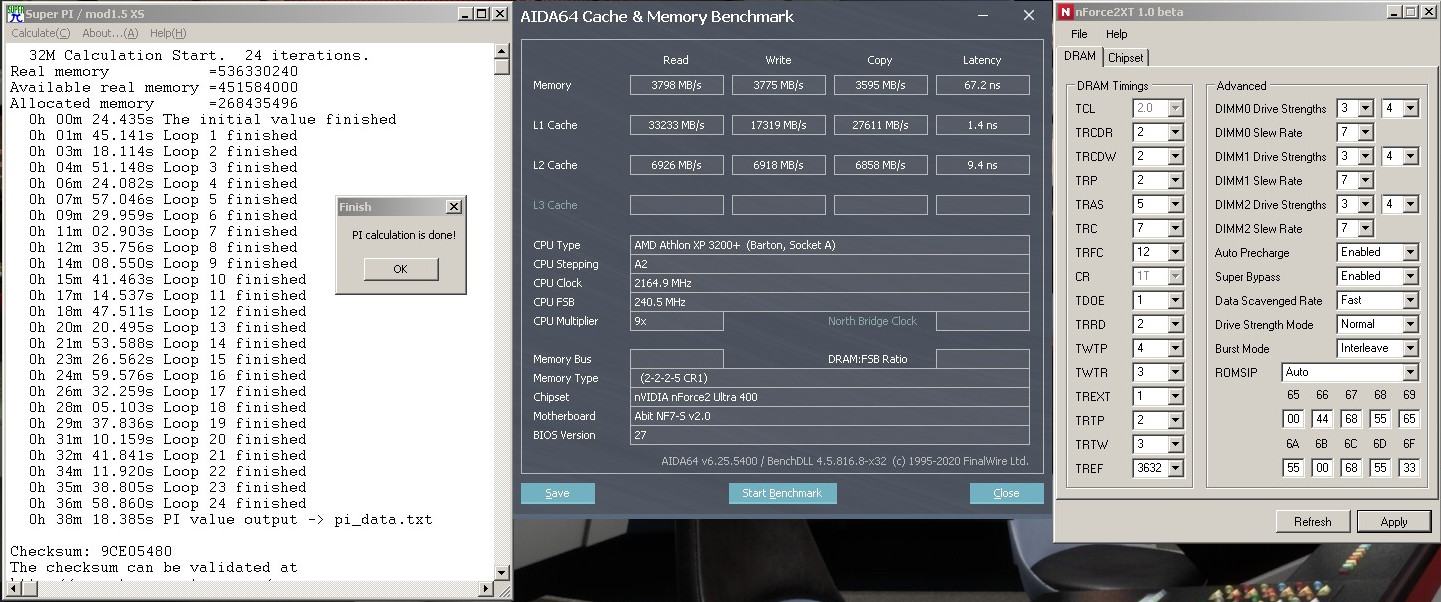Click the CPU Clock value 2164.9 MHz
The width and height of the screenshot is (1441, 602).
tap(829, 283)
